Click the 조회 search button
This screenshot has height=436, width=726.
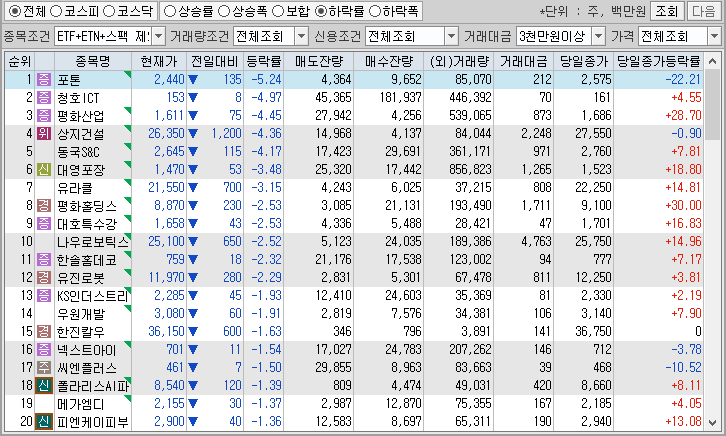click(x=667, y=11)
